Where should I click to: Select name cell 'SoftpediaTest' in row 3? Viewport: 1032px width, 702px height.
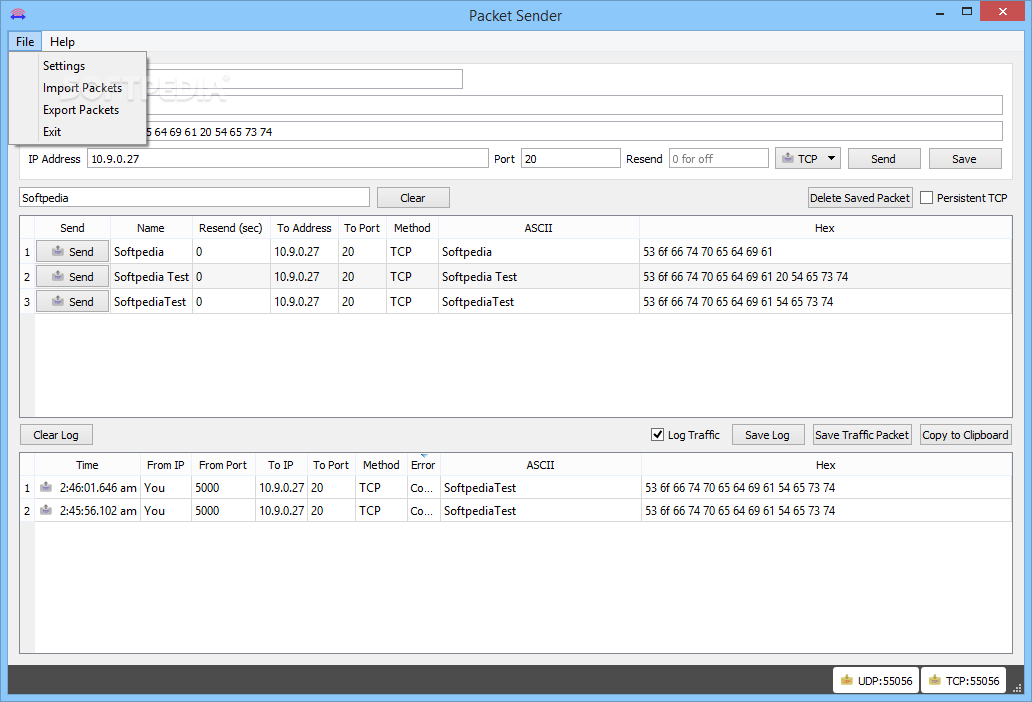(151, 301)
